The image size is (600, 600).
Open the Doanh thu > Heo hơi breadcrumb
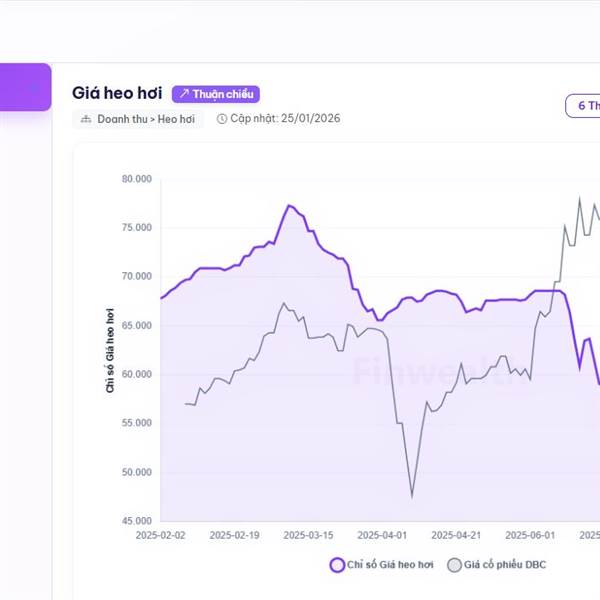(145, 119)
